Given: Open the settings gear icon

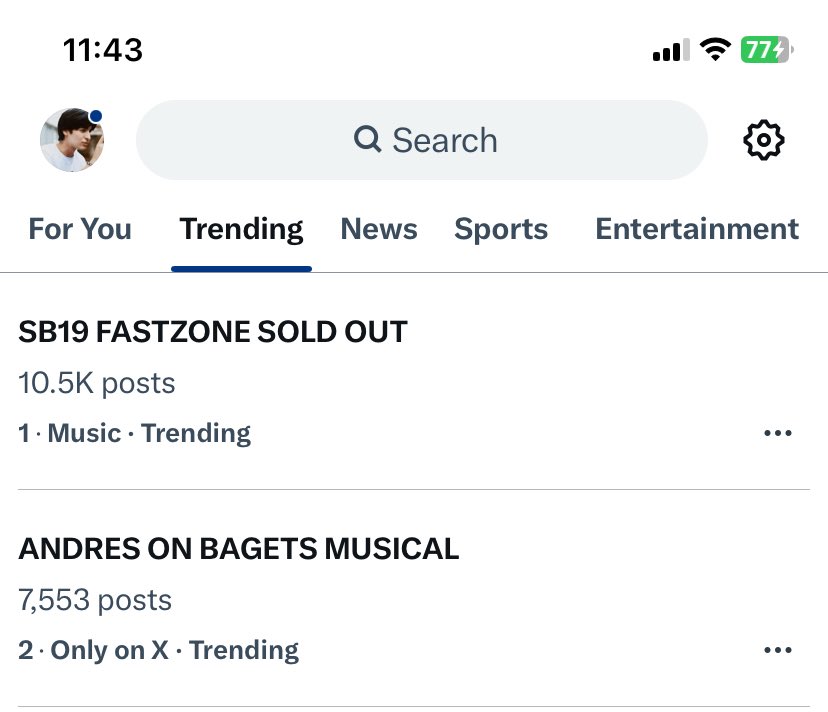Looking at the screenshot, I should (764, 140).
